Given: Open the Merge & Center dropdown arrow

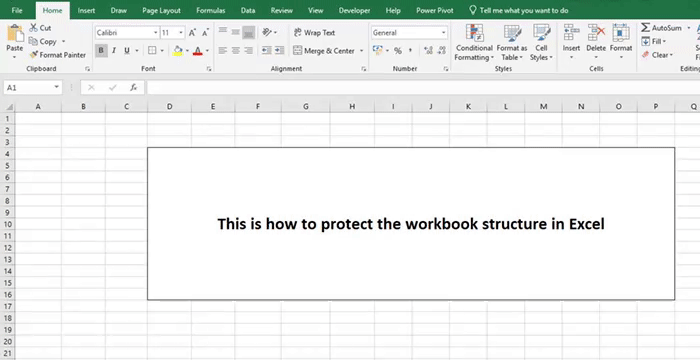Looking at the screenshot, I should (361, 51).
